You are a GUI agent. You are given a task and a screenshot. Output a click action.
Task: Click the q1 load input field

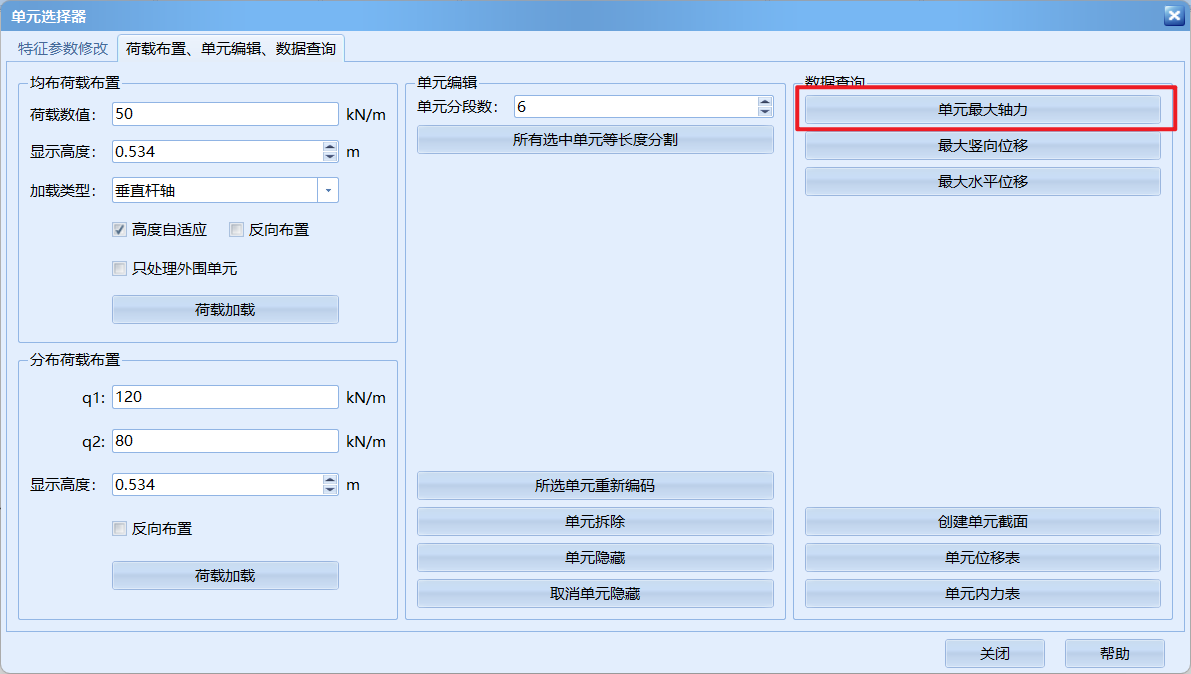(x=225, y=397)
